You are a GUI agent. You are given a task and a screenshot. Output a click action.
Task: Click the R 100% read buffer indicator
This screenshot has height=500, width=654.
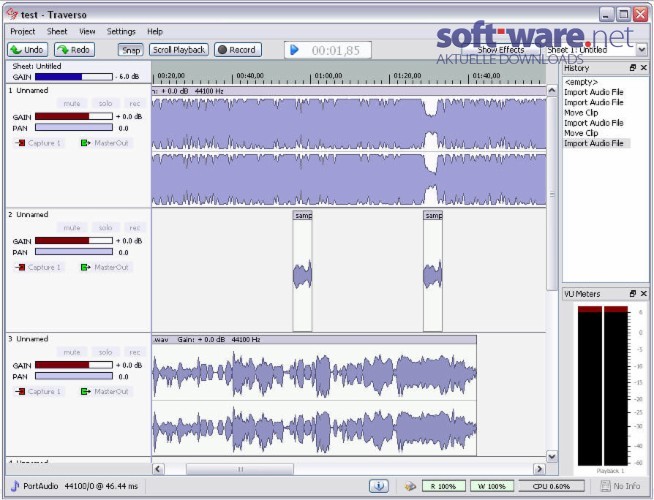[x=443, y=486]
